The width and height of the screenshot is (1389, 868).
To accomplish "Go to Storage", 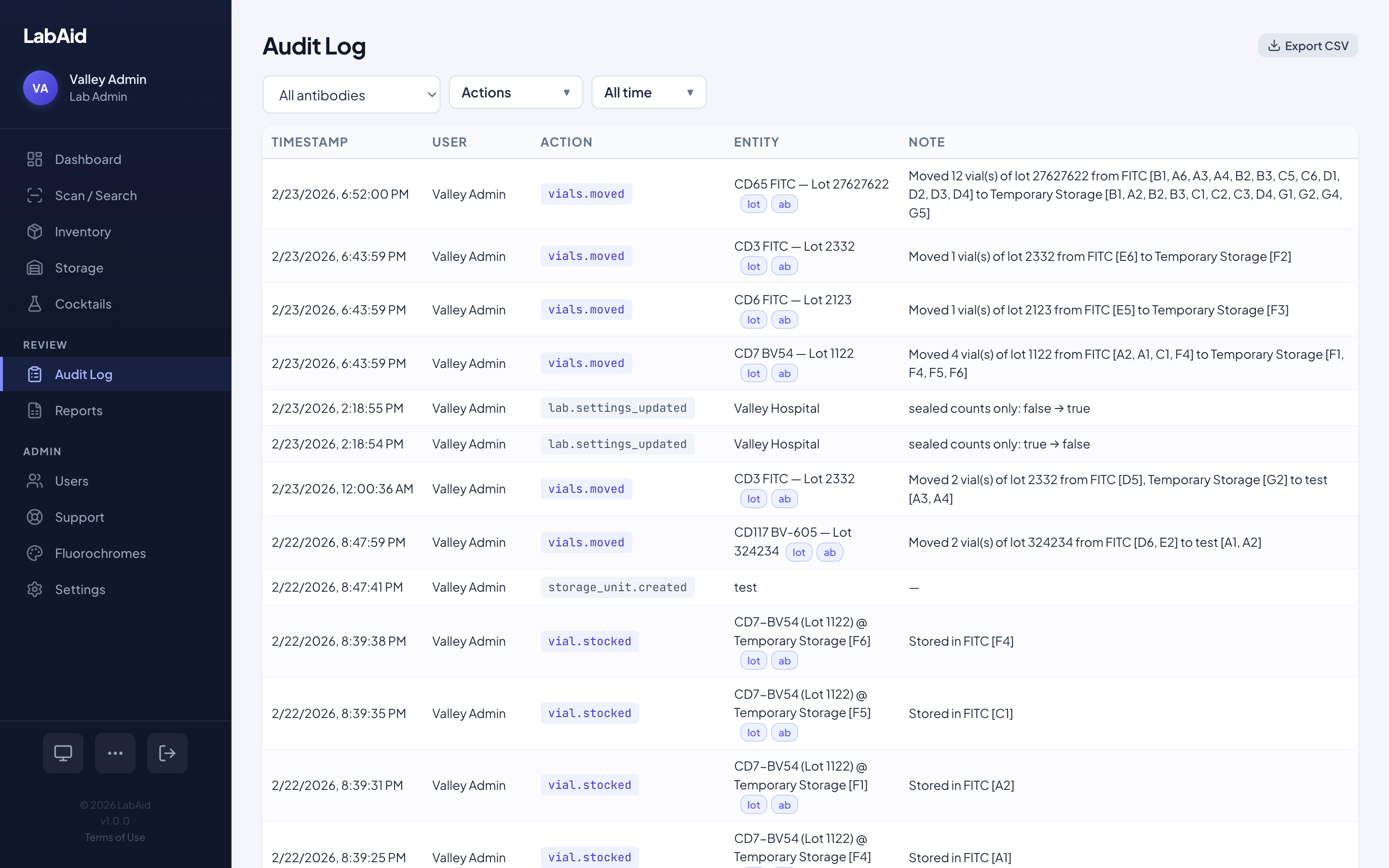I will click(79, 268).
